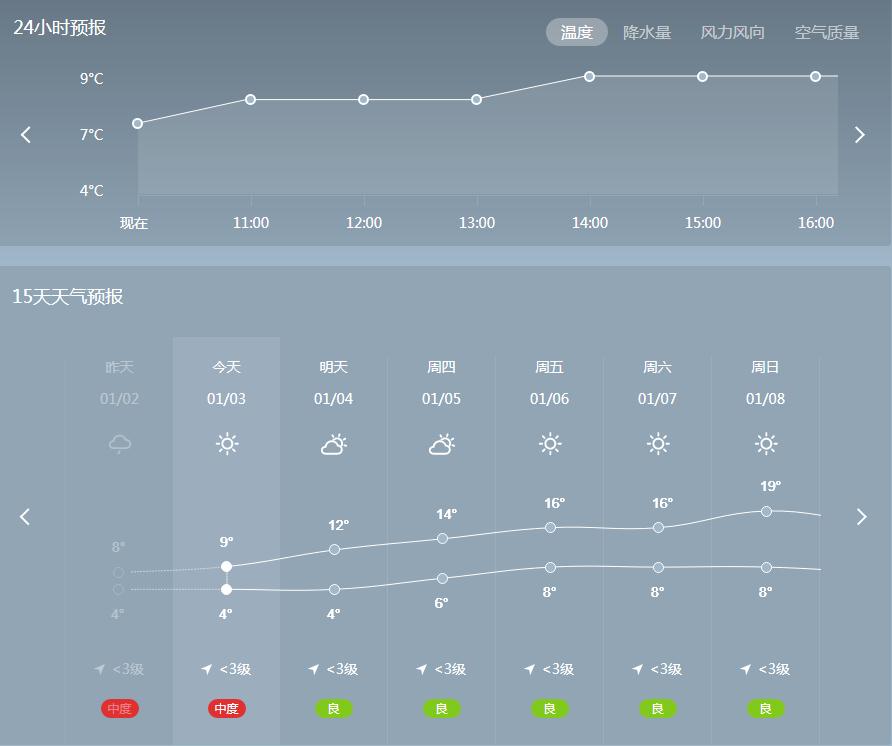The width and height of the screenshot is (892, 746).
Task: Select the 周四 day label
Action: point(441,367)
